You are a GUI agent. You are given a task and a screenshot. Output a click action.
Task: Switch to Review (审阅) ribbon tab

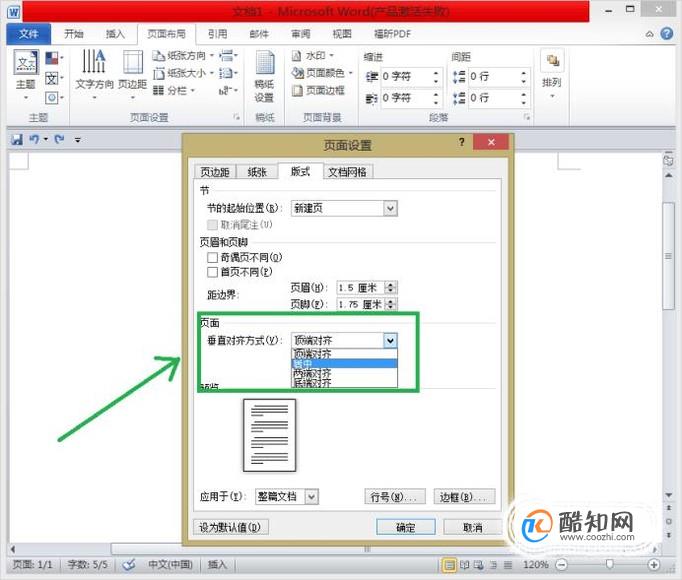(x=301, y=34)
